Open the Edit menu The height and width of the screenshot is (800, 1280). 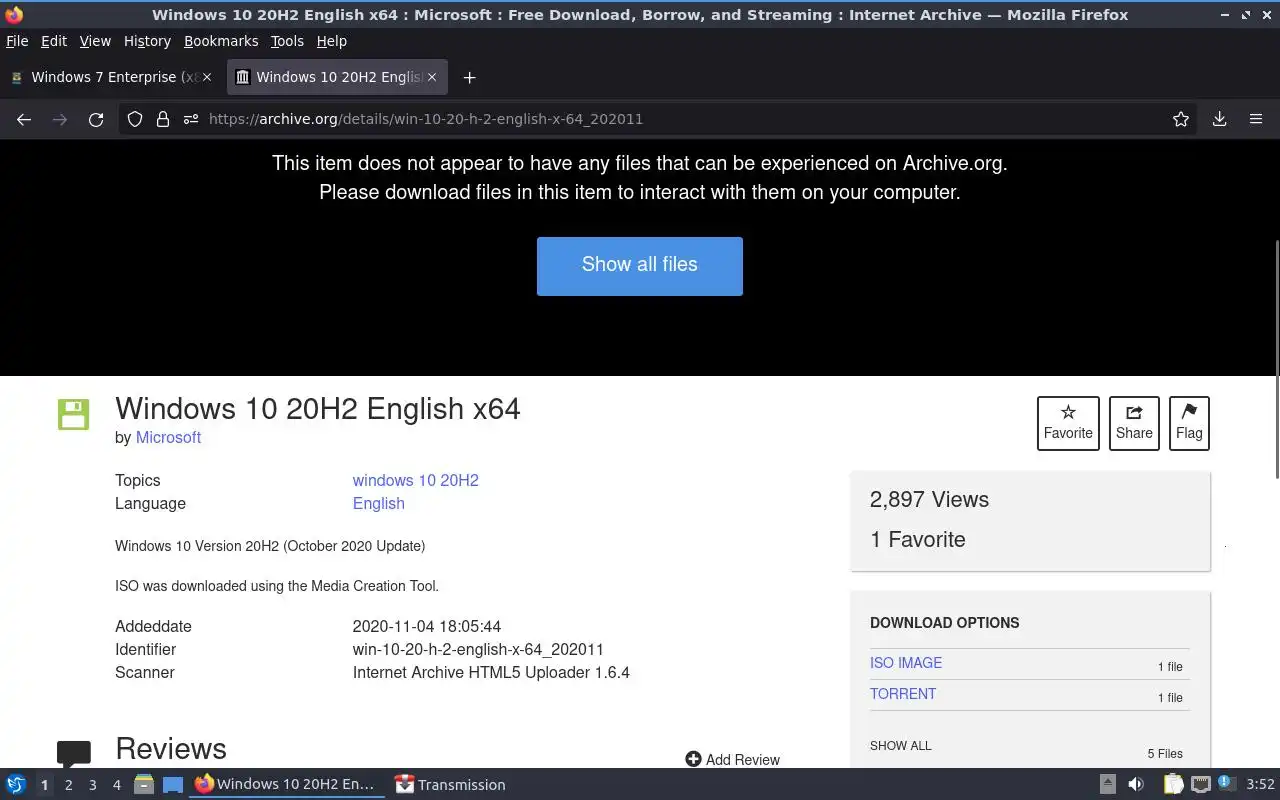pyautogui.click(x=54, y=41)
